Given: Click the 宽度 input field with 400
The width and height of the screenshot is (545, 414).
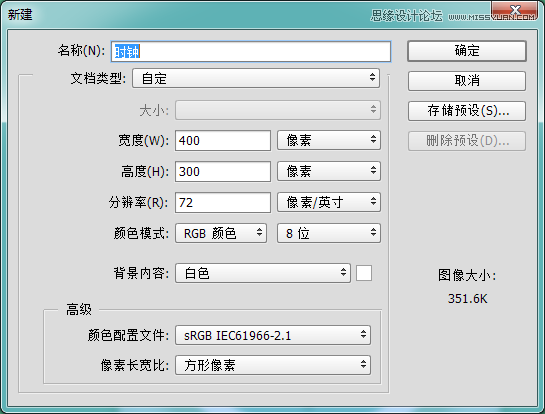Looking at the screenshot, I should click(223, 140).
